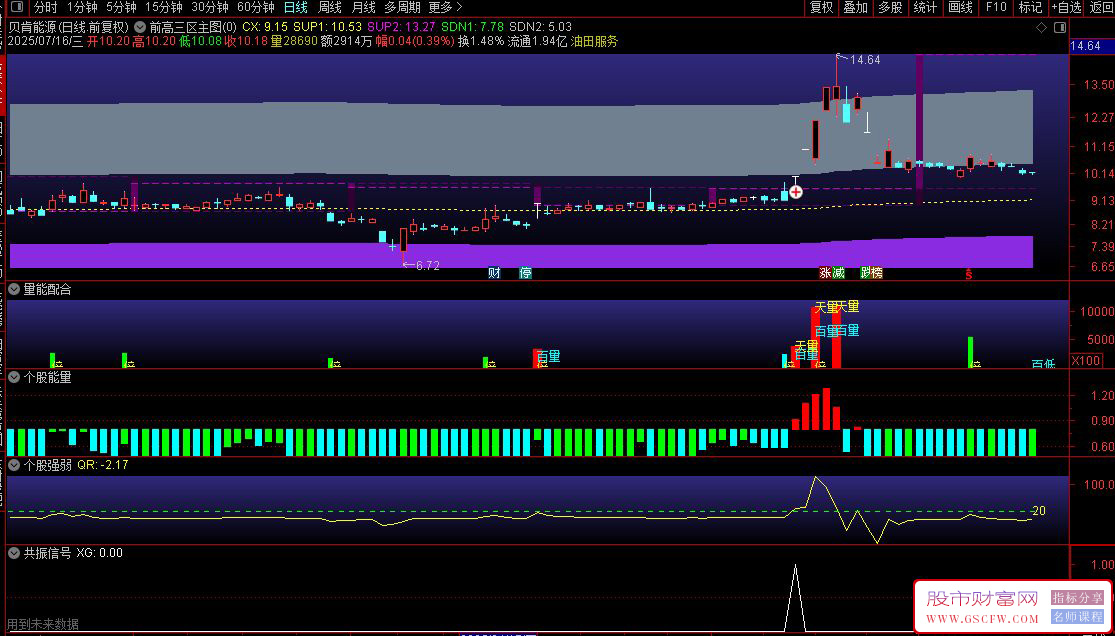Click the 涨 event marker below the chart

point(825,273)
